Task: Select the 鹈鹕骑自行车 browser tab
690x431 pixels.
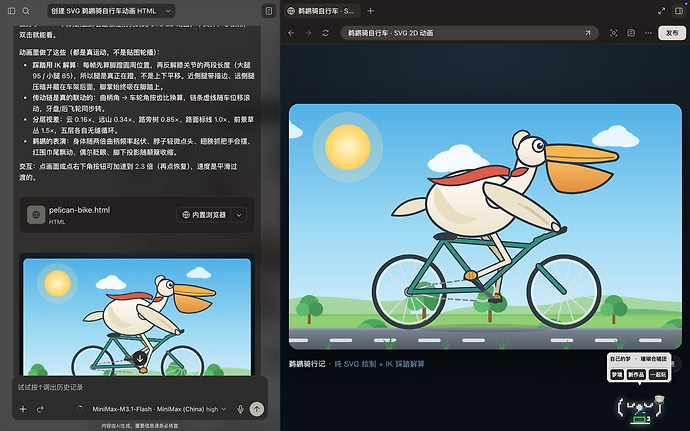Action: (x=321, y=11)
